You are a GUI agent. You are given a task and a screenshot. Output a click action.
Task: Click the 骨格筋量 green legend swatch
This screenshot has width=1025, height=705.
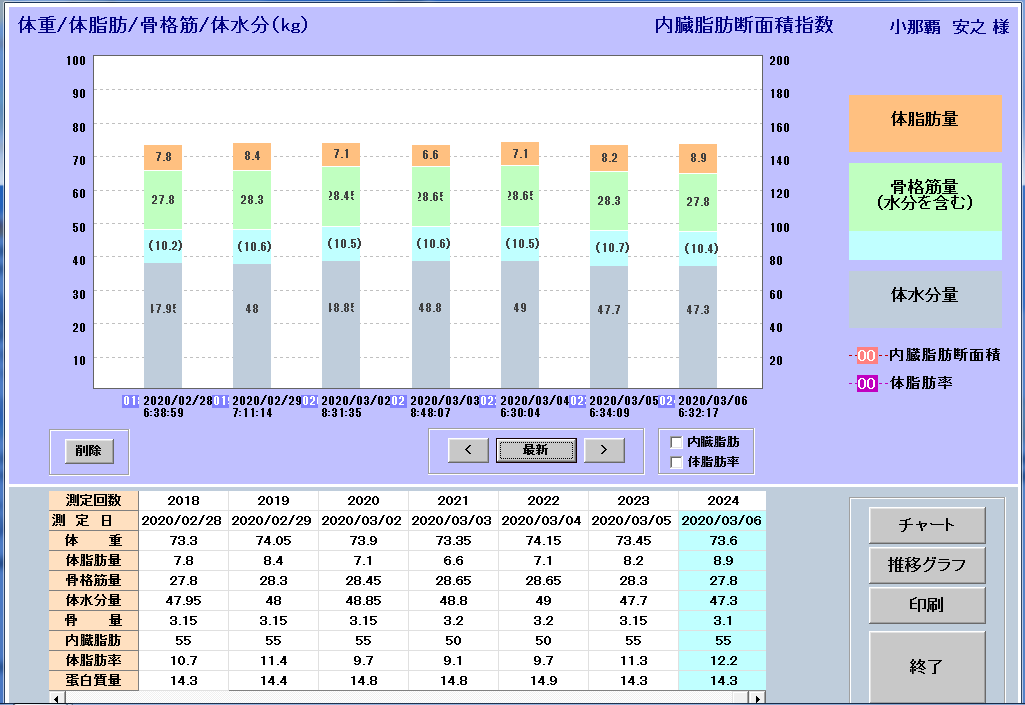pyautogui.click(x=925, y=197)
